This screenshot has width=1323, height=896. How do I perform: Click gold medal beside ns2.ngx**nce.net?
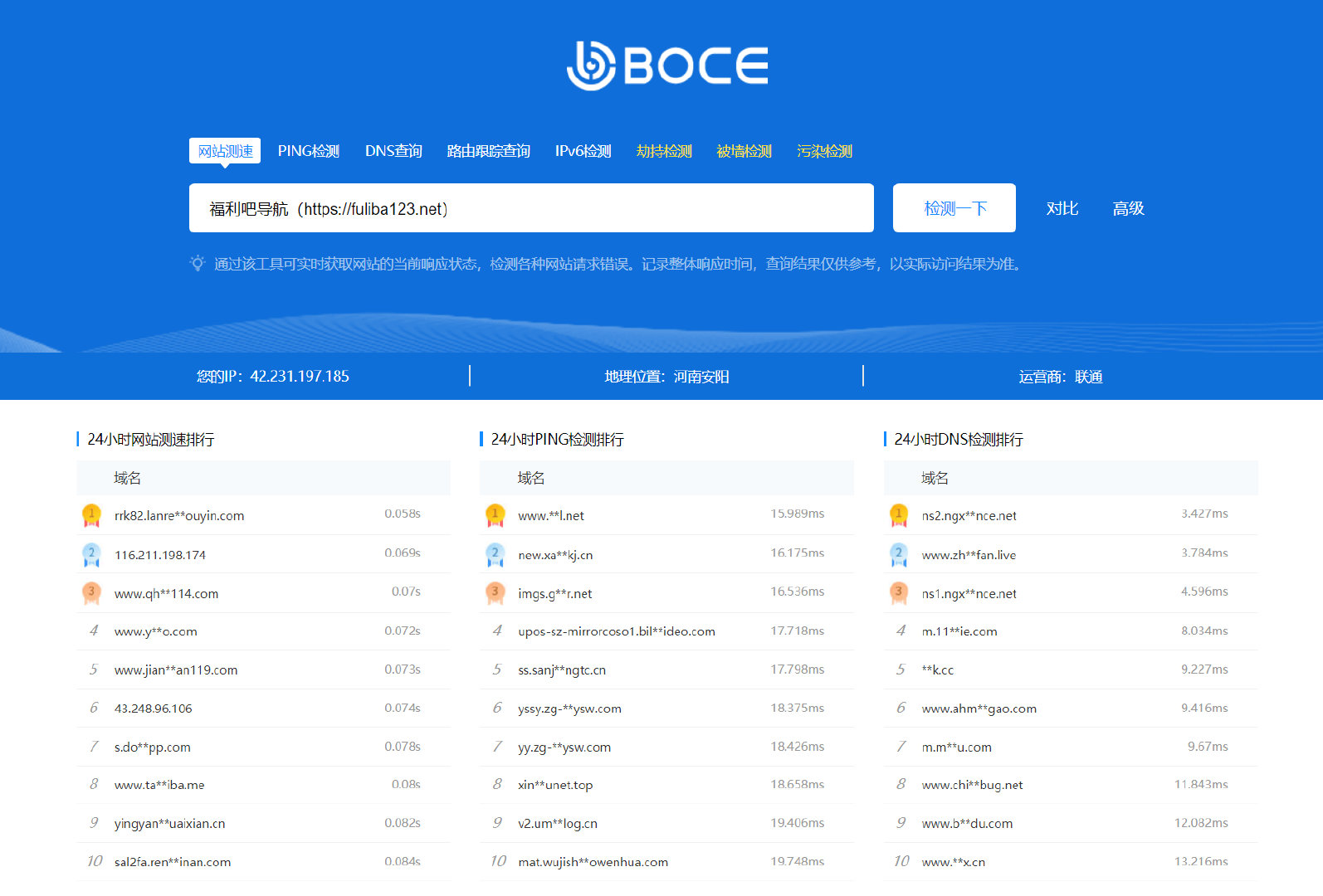(x=898, y=515)
